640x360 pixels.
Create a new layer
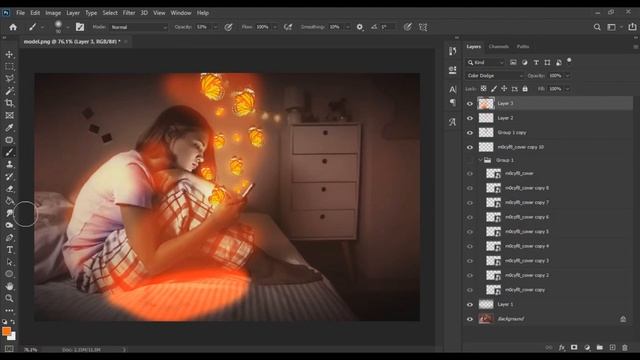click(x=612, y=347)
